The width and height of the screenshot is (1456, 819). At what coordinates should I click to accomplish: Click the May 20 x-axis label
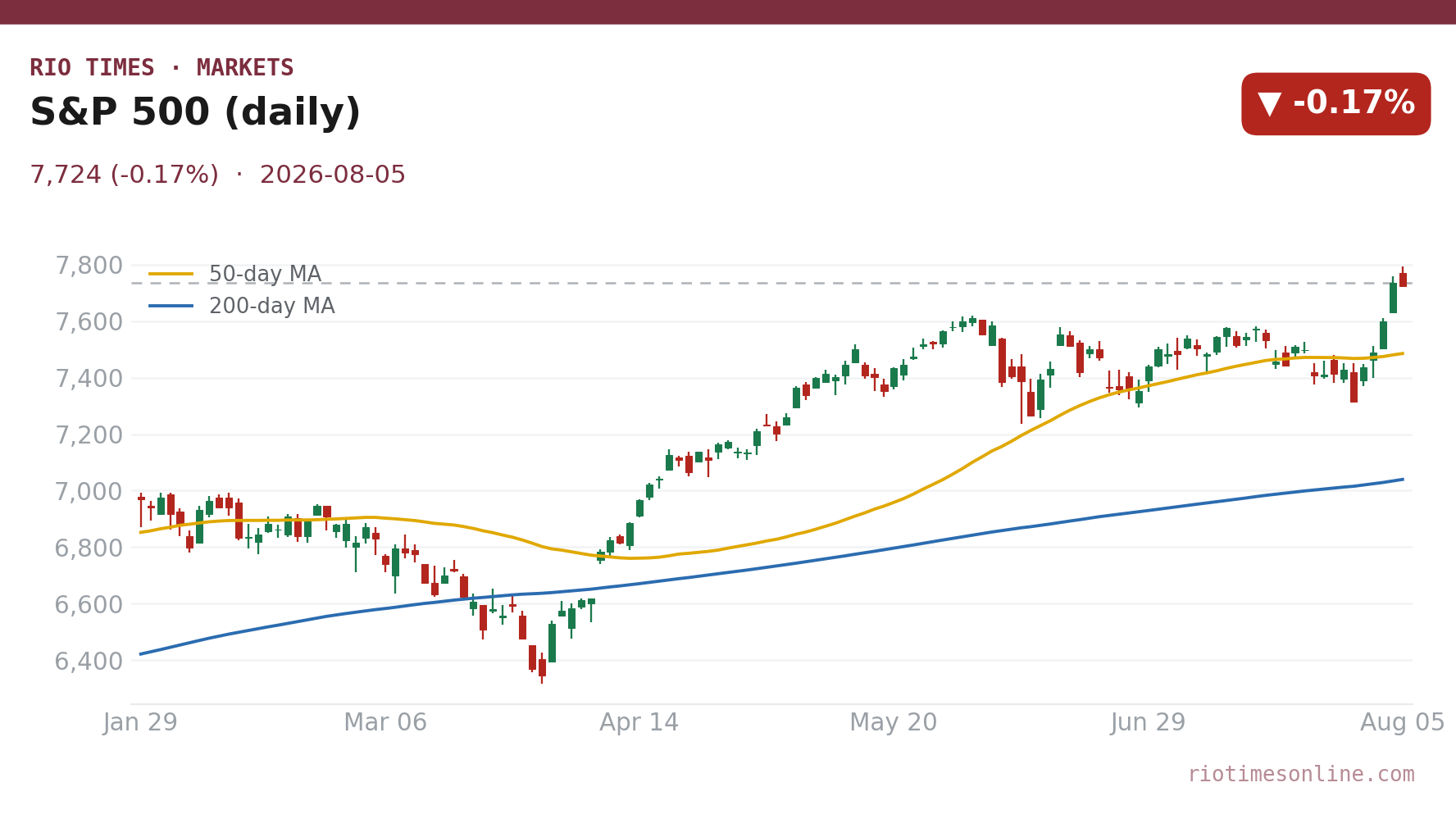click(894, 723)
